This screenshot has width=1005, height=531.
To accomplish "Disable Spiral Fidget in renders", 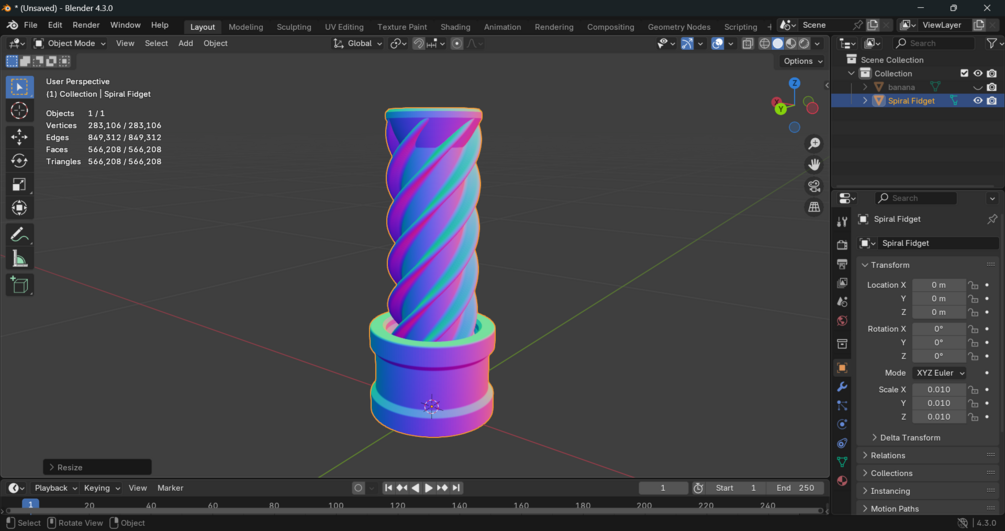I will click(992, 101).
